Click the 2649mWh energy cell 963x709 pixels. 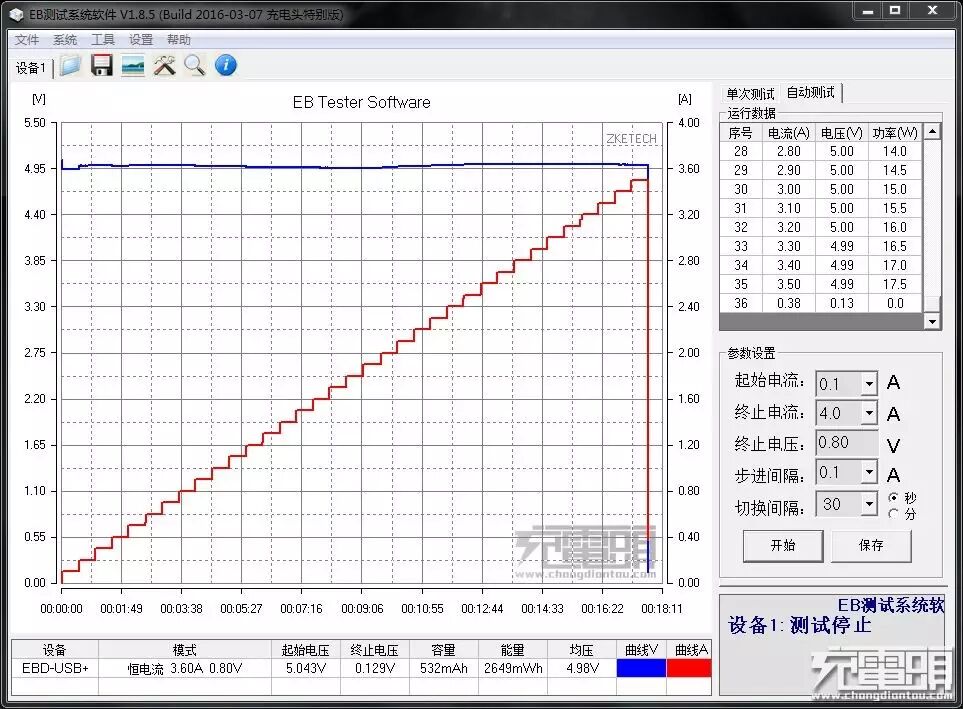pyautogui.click(x=513, y=668)
